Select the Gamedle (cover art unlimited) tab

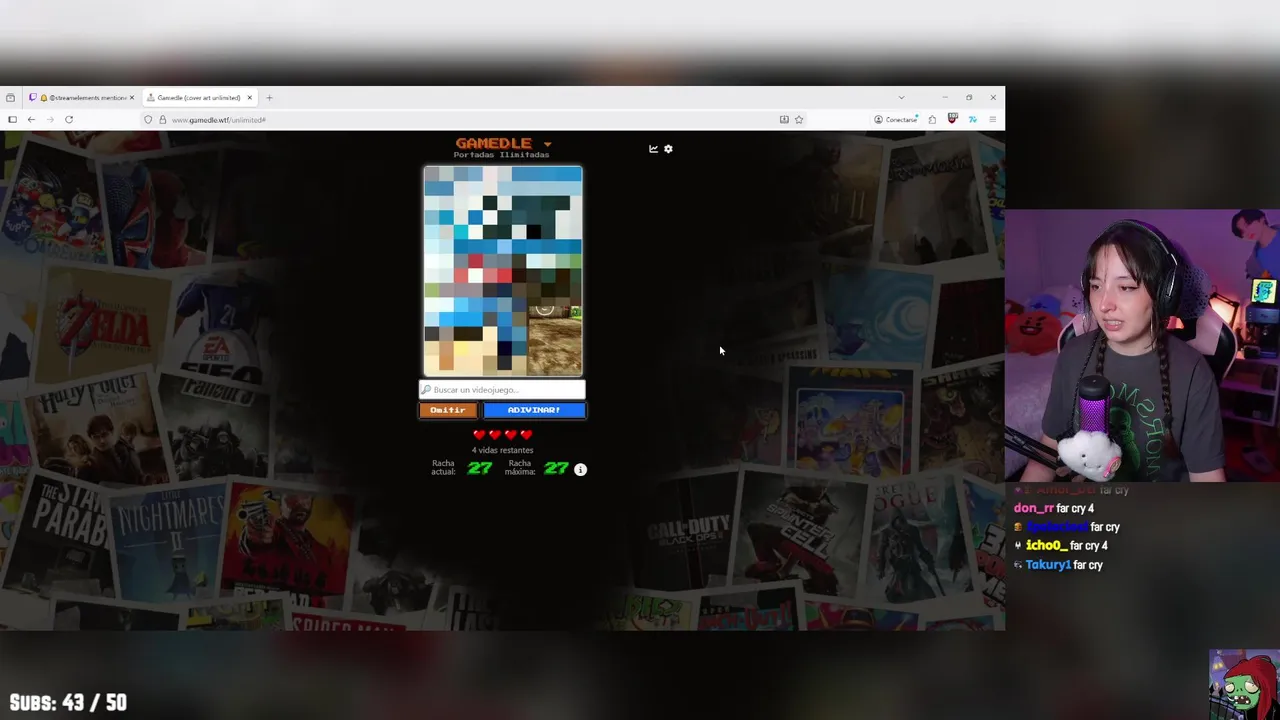(198, 98)
